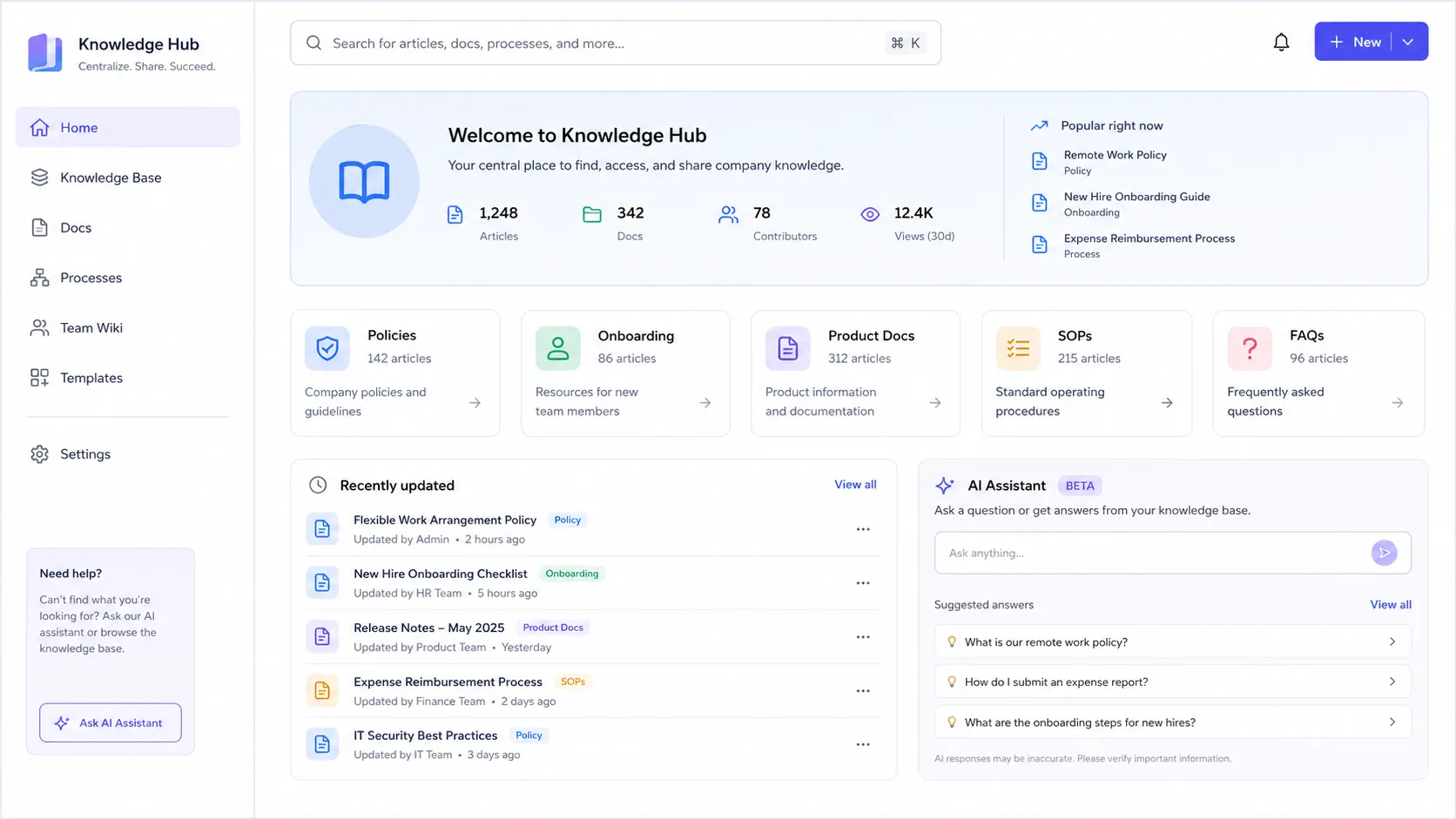Image resolution: width=1456 pixels, height=819 pixels.
Task: Click the FAQs question mark icon
Action: click(x=1250, y=348)
